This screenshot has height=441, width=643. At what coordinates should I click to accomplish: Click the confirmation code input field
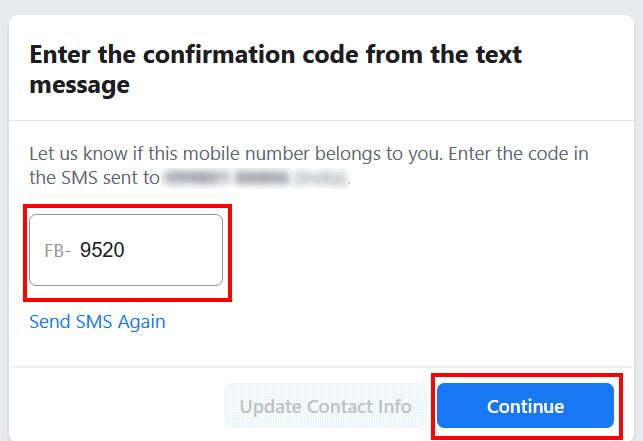pyautogui.click(x=126, y=250)
